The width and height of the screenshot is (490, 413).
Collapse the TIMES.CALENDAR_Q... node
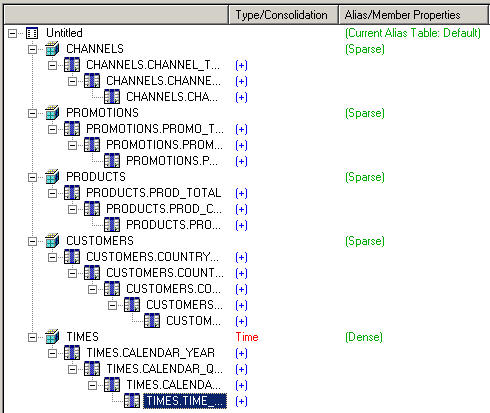72,369
